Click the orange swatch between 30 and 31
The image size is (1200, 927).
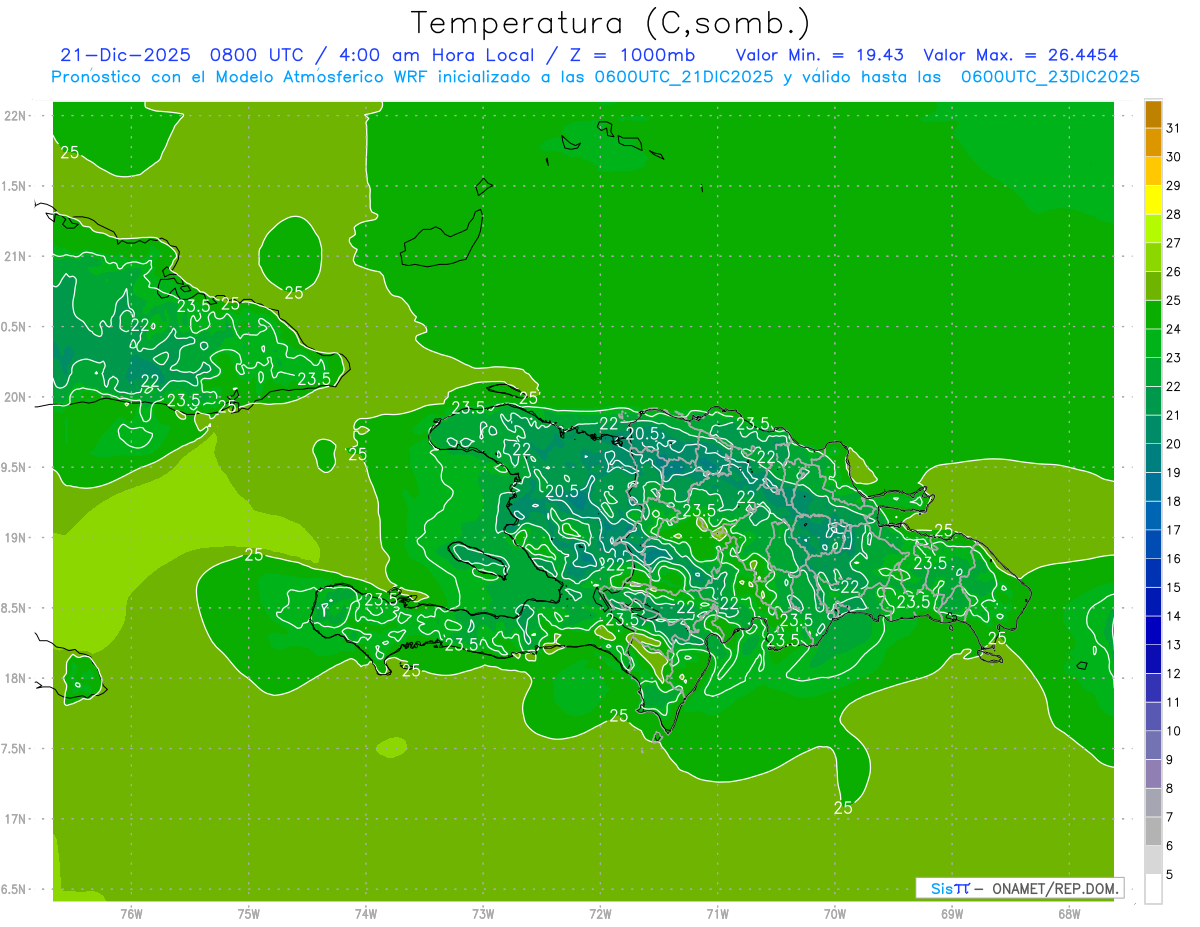(1153, 143)
